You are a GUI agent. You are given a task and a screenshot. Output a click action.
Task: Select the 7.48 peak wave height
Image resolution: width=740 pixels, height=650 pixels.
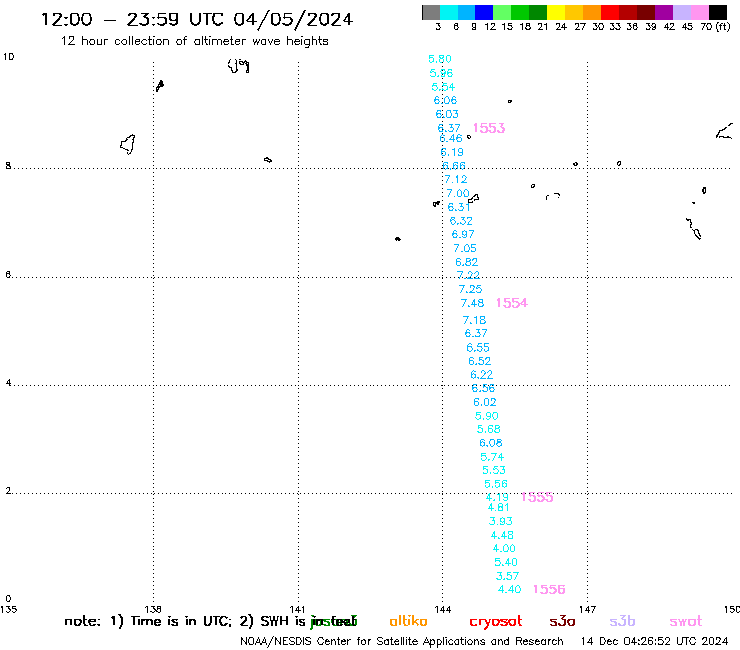[472, 303]
